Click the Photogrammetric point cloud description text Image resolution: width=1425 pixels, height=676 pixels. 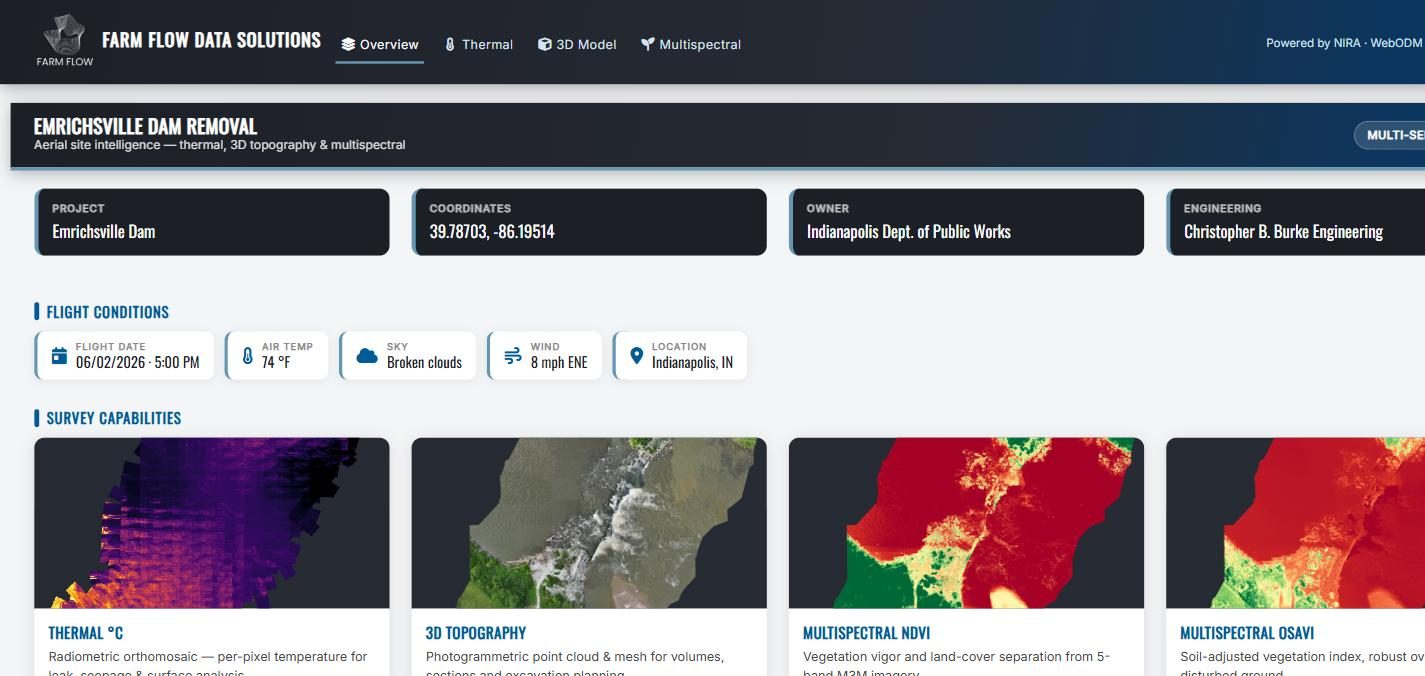[x=575, y=665]
